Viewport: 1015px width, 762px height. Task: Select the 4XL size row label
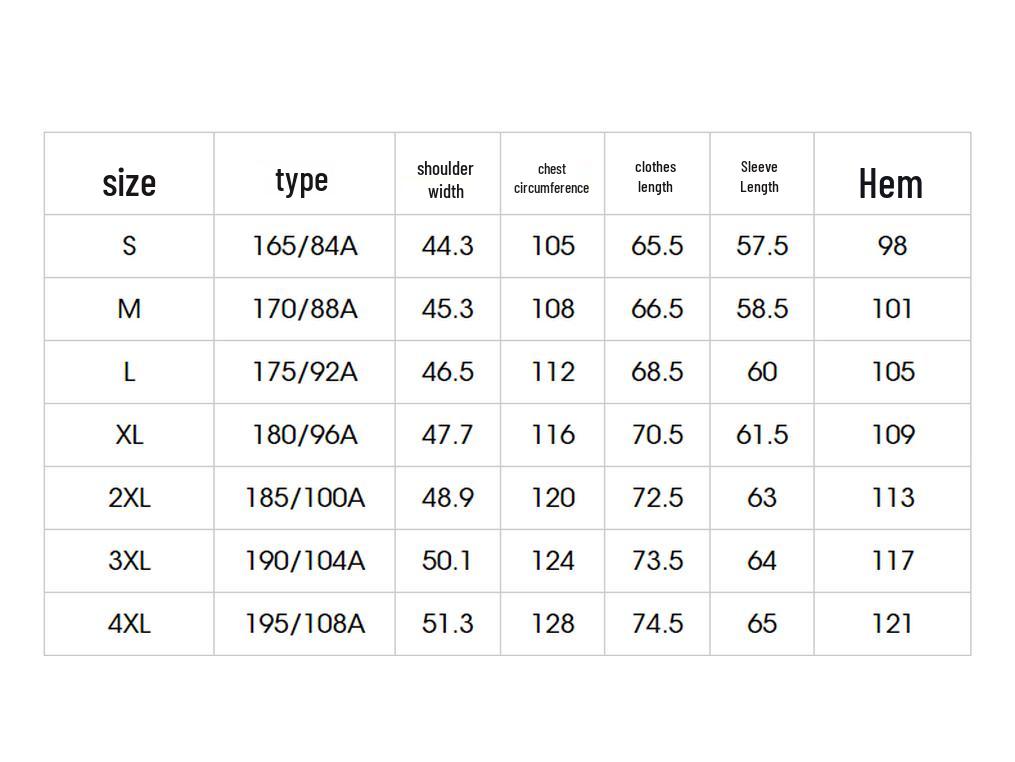pos(129,624)
